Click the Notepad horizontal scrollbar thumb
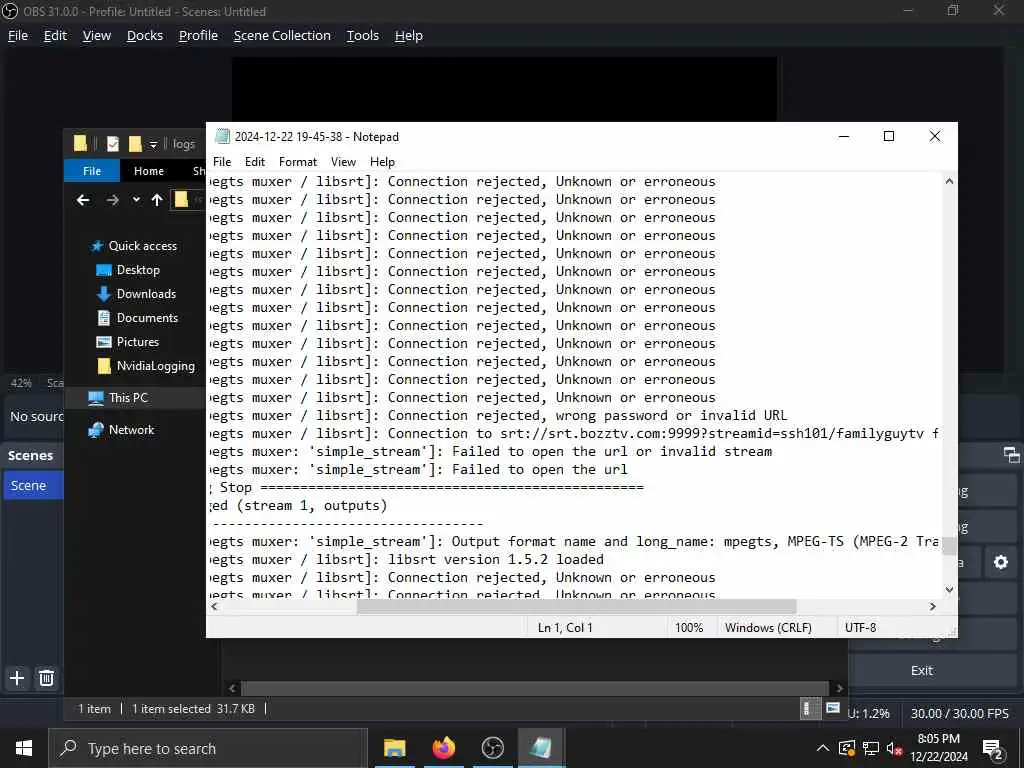Screen dimensions: 1024x768 click(x=576, y=607)
